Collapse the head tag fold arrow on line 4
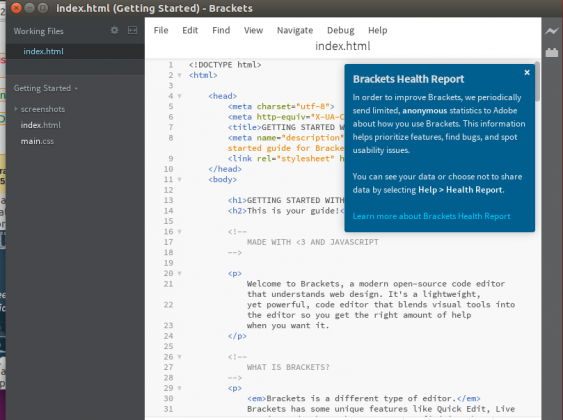The image size is (563, 420). click(180, 96)
